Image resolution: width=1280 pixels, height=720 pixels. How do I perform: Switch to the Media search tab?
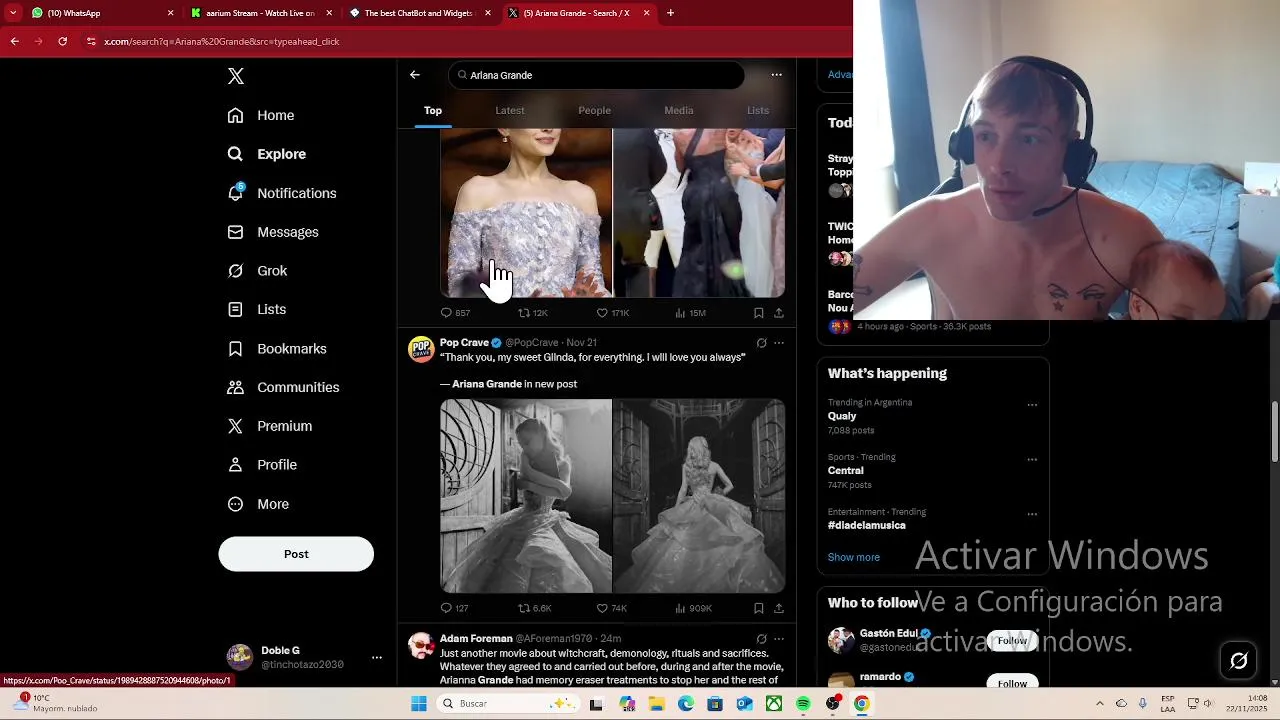678,110
